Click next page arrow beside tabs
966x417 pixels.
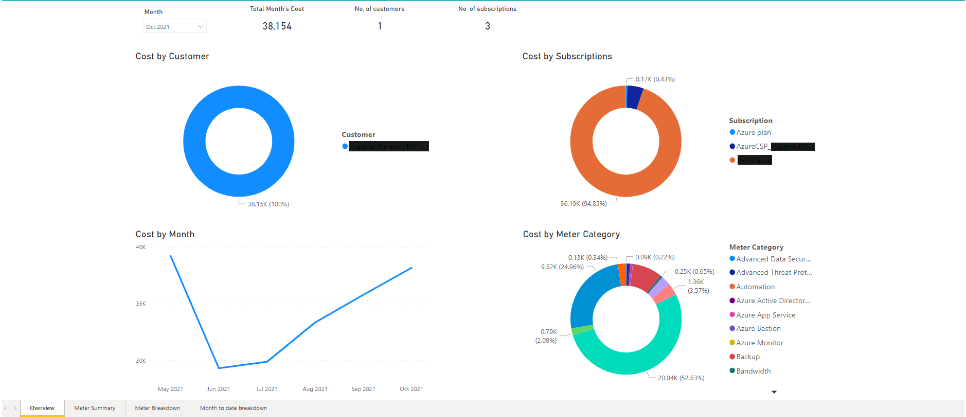coord(15,408)
